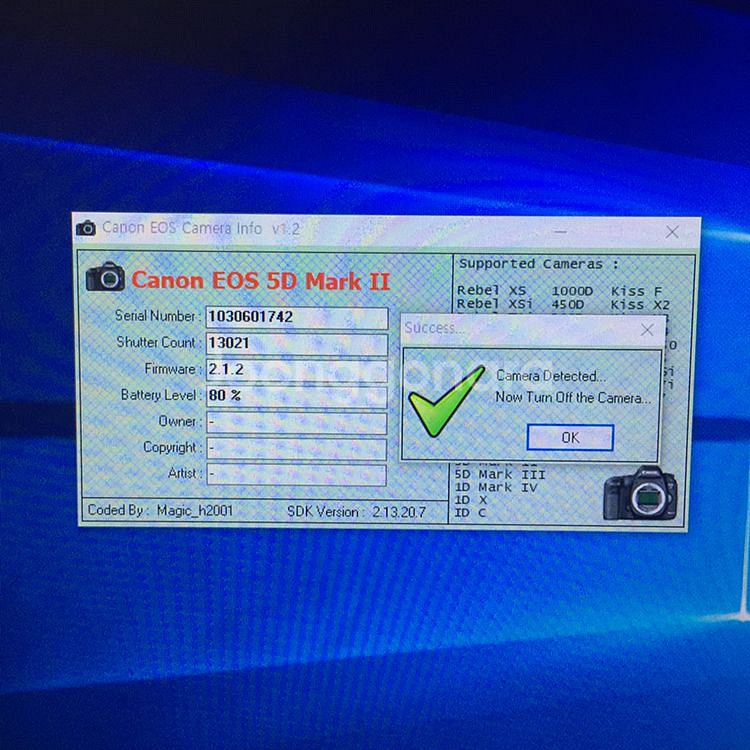Screen dimensions: 750x750
Task: Select Rebel XS in supported cameras list
Action: (491, 291)
